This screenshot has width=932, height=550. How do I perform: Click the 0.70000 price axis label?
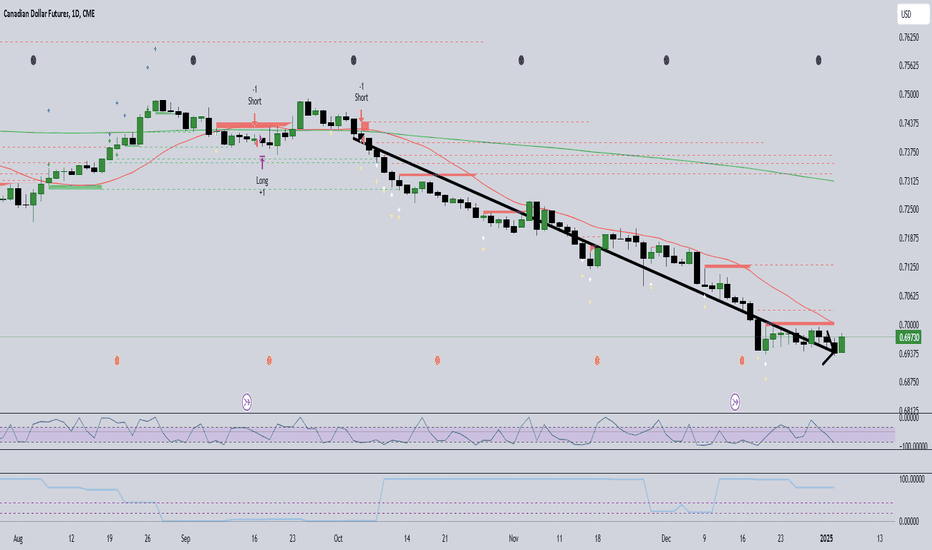[909, 325]
